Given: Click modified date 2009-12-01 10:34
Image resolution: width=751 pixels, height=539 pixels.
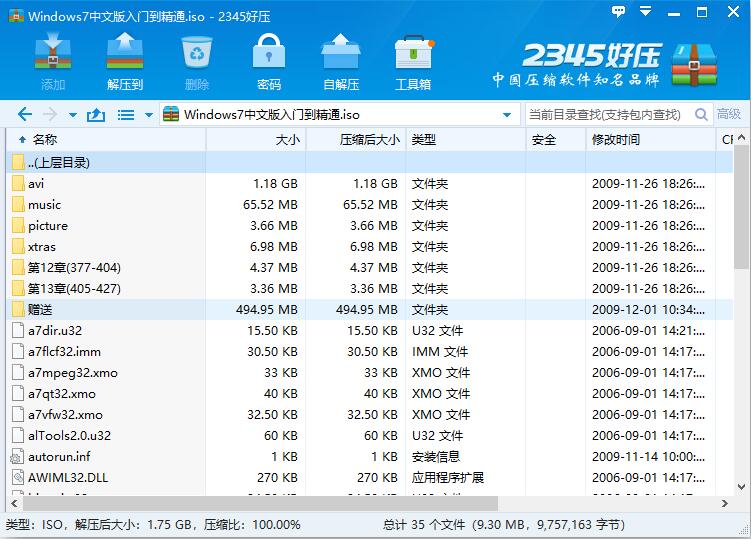Looking at the screenshot, I should pyautogui.click(x=648, y=310).
